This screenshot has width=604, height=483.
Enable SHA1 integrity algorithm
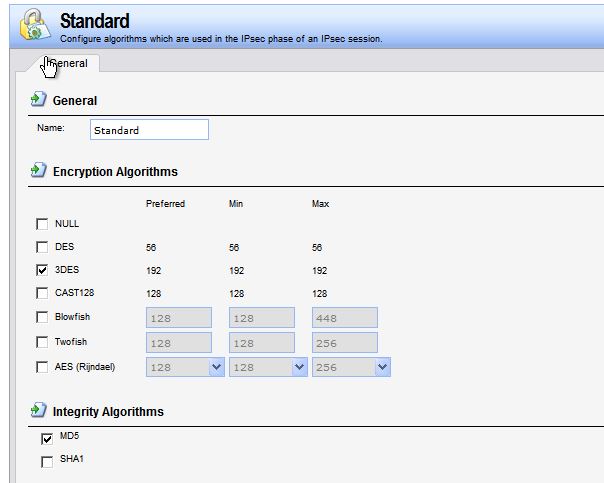[47, 461]
